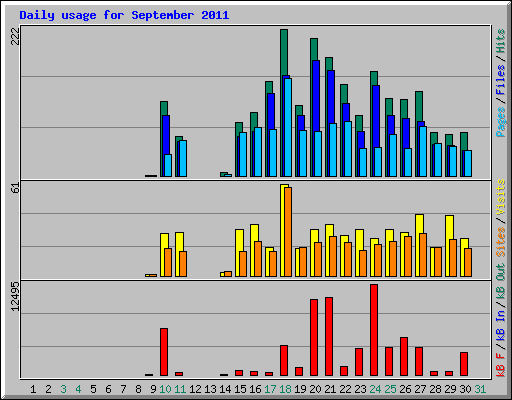Click the red kB bar for day 10
The width and height of the screenshot is (512, 400).
click(164, 352)
